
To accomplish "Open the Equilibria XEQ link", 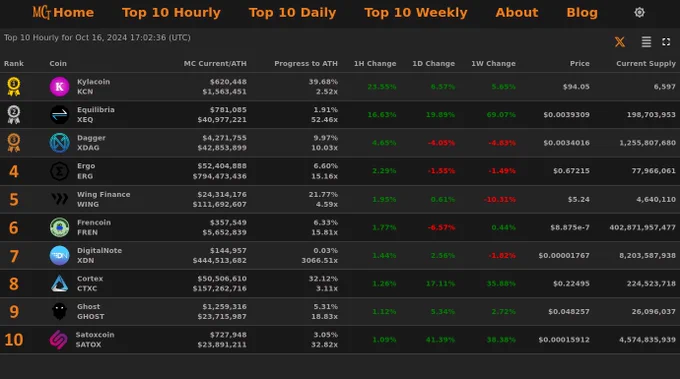I will point(96,114).
